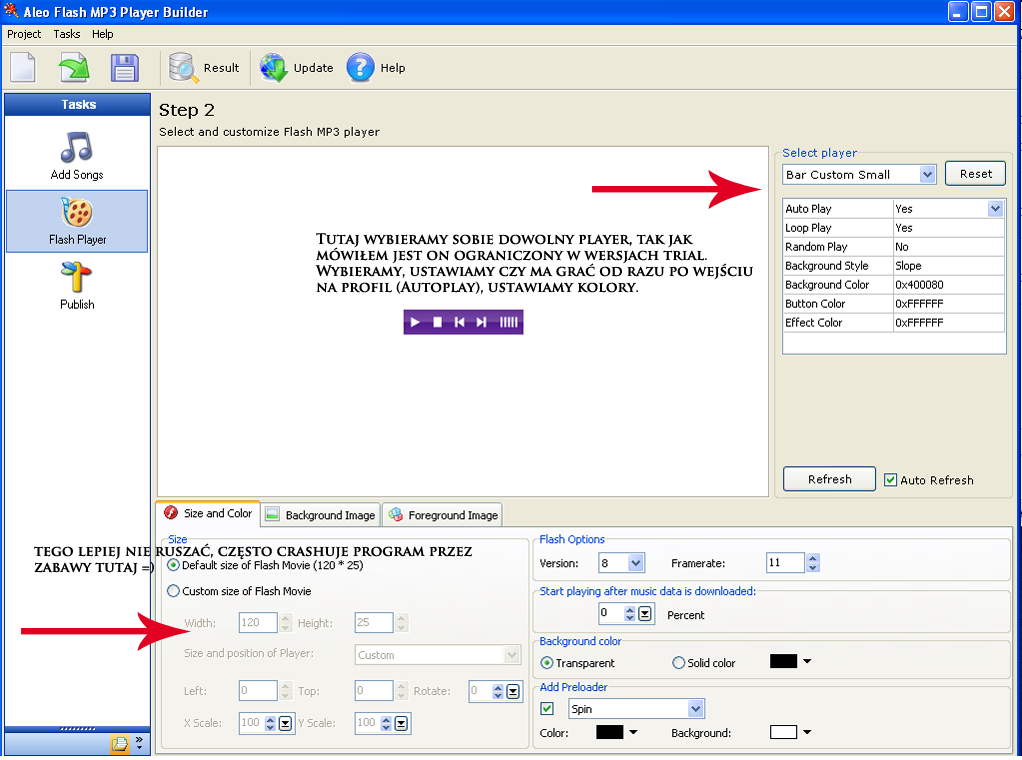The image size is (1022, 760).
Task: Select the Effect Color property row
Action: pos(893,322)
